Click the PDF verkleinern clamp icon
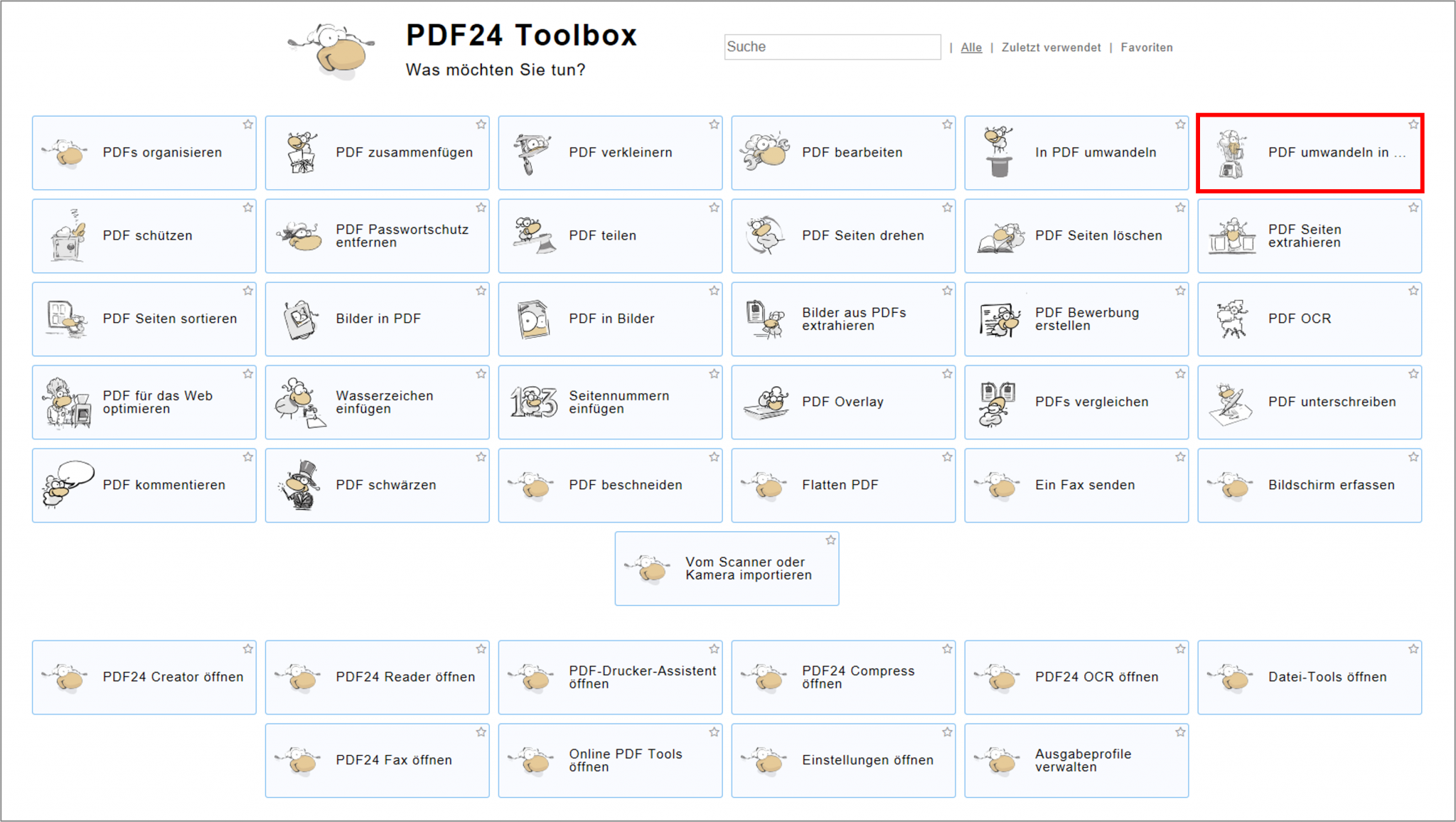 tap(532, 153)
